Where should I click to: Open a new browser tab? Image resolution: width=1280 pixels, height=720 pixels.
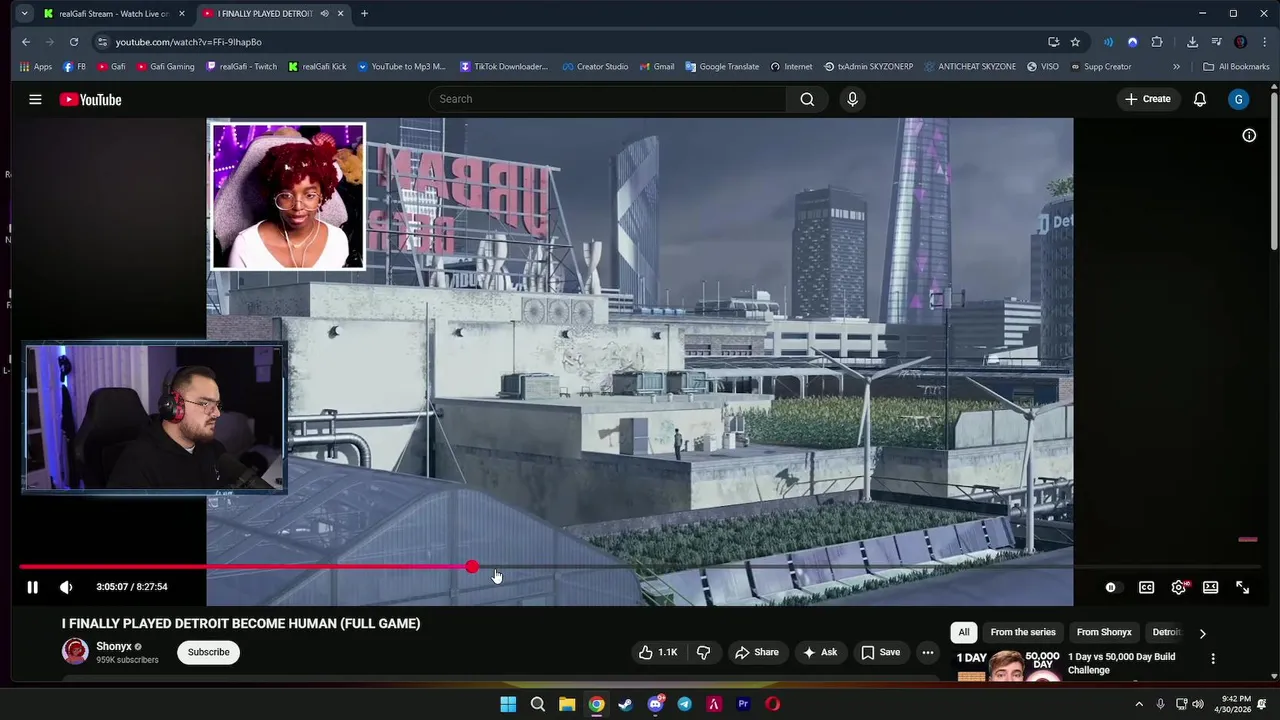[364, 14]
